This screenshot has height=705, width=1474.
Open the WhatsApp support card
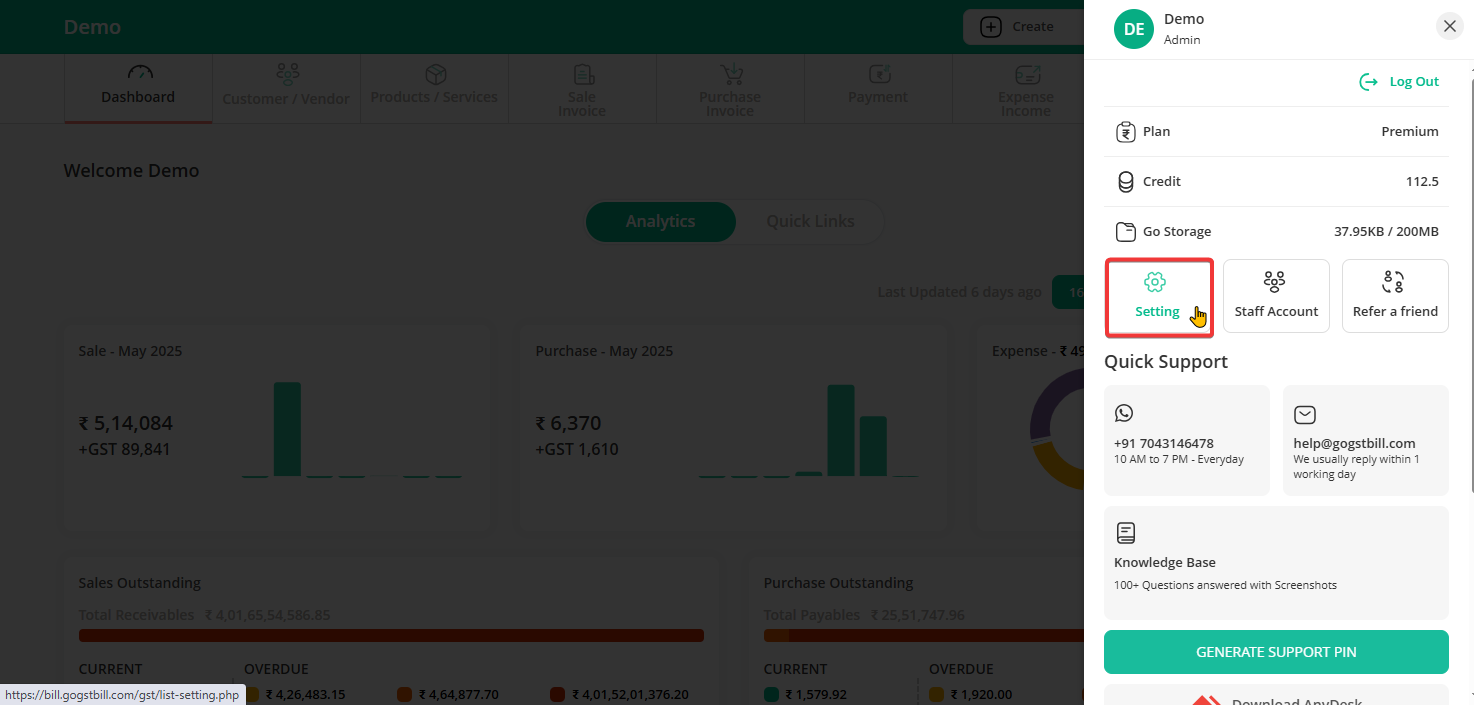1186,440
